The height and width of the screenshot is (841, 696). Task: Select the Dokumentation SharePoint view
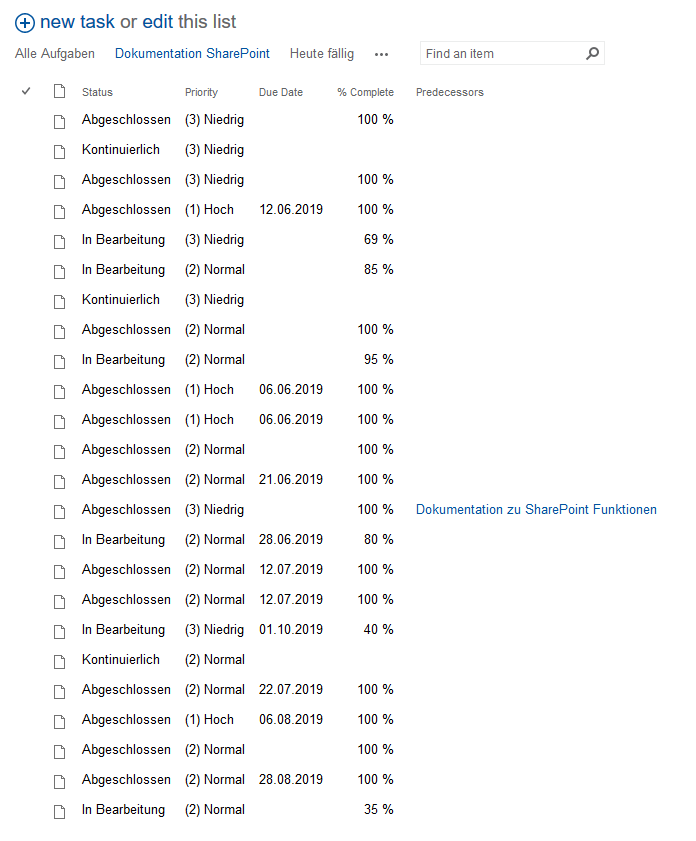click(192, 54)
